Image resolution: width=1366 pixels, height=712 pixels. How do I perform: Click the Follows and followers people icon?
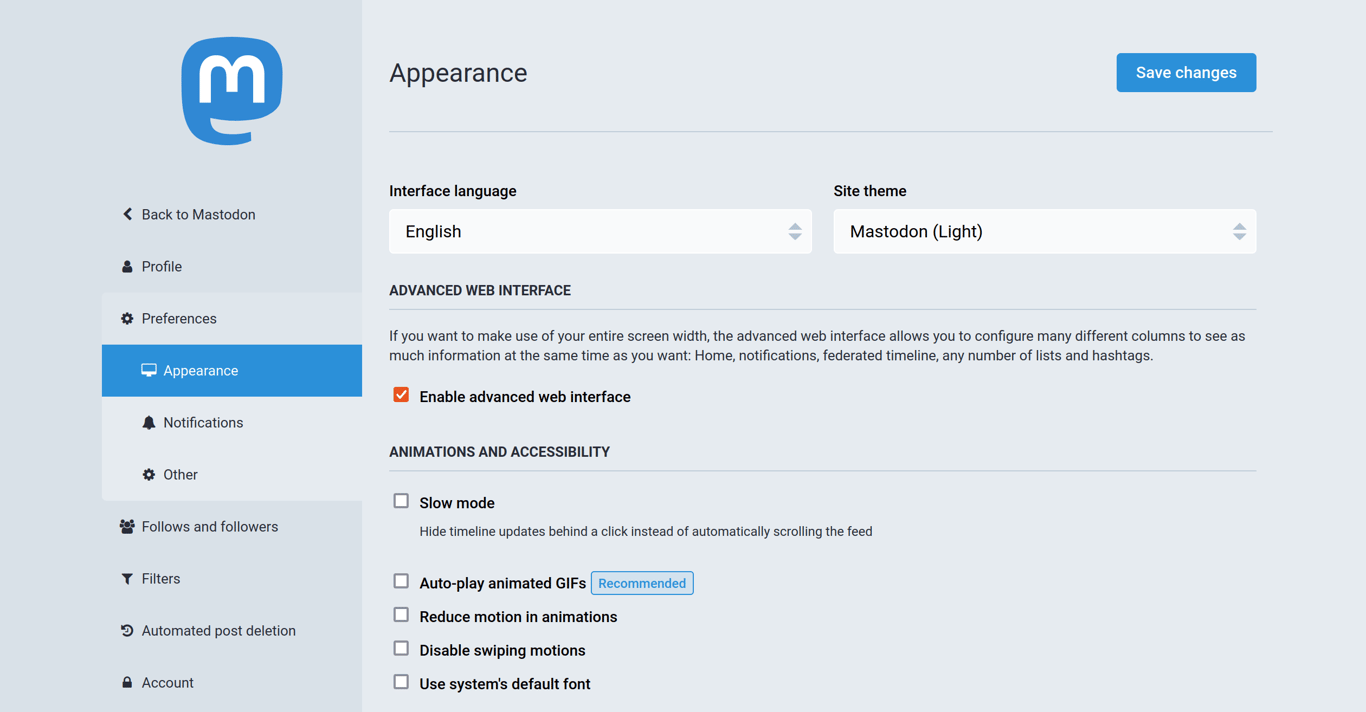(x=127, y=527)
